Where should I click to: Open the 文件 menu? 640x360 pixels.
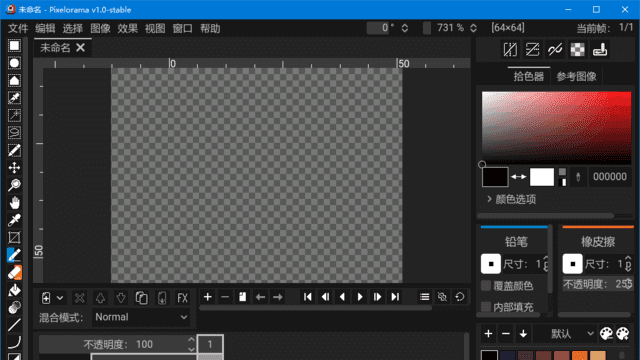(18, 28)
